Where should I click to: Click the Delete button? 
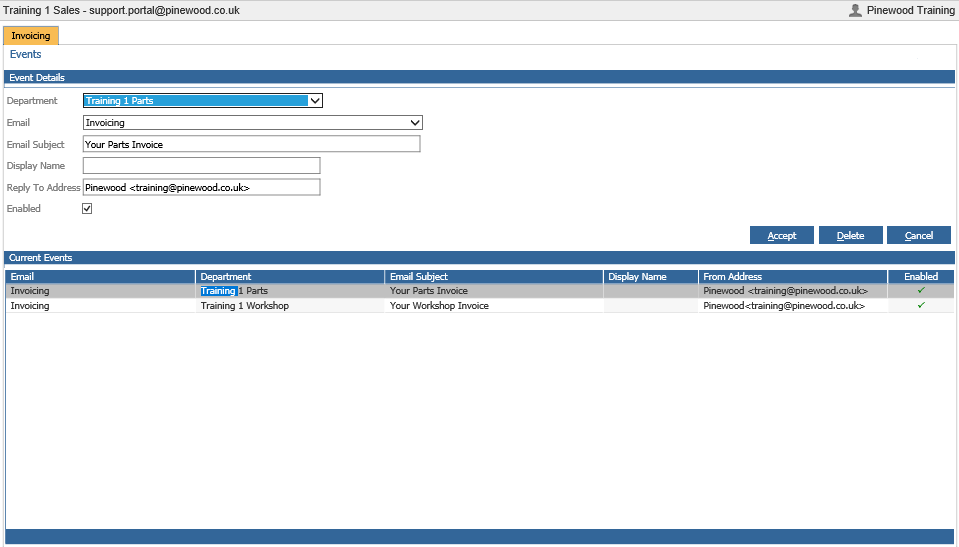click(x=850, y=236)
